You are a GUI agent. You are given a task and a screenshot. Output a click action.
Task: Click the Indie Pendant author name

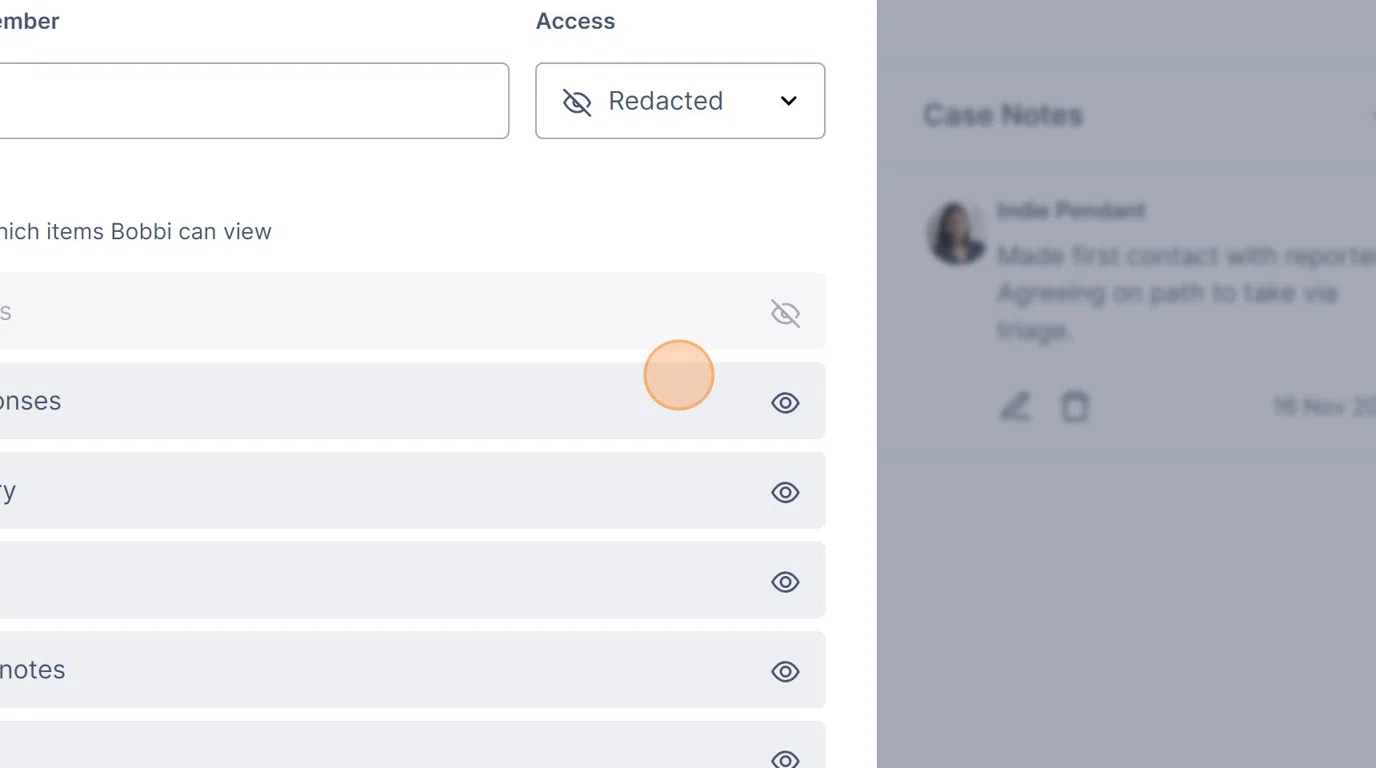click(1071, 211)
